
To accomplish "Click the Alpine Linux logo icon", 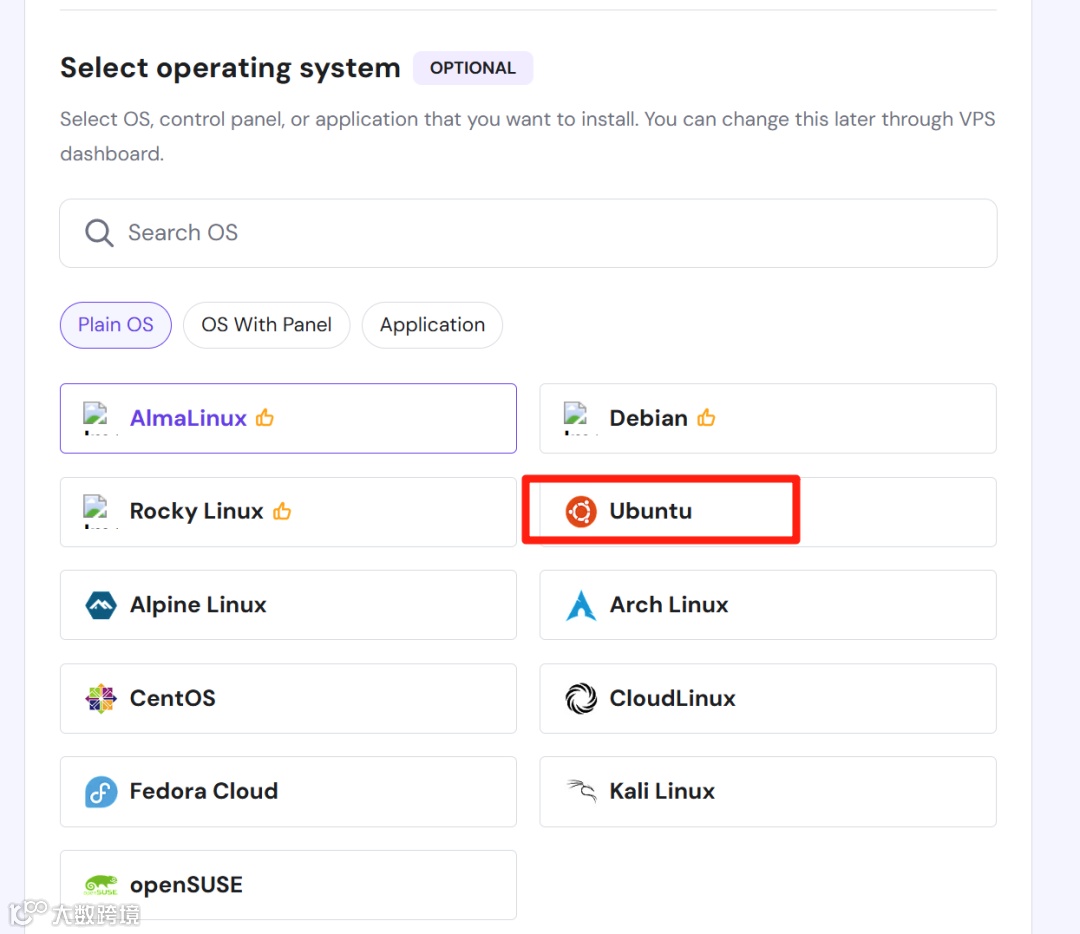I will (x=101, y=605).
